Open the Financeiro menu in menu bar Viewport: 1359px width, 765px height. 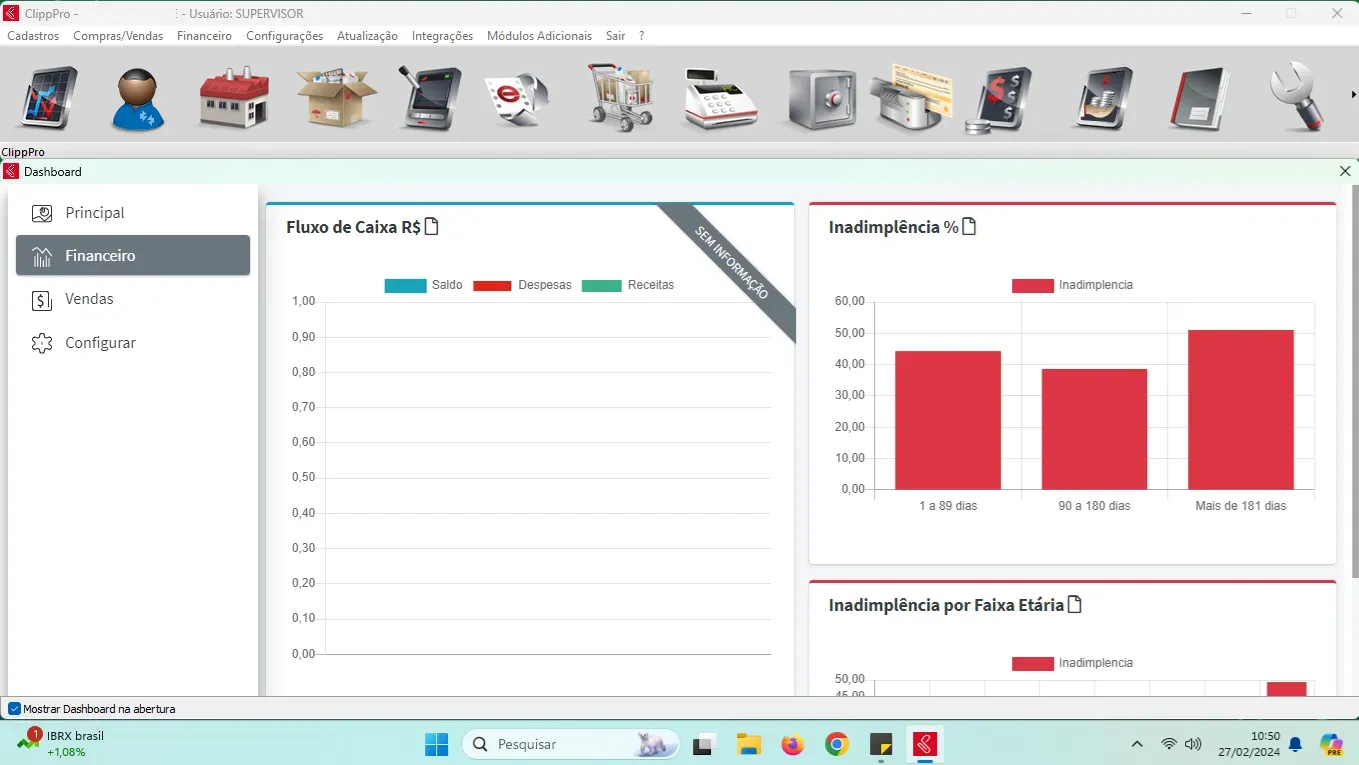[204, 36]
